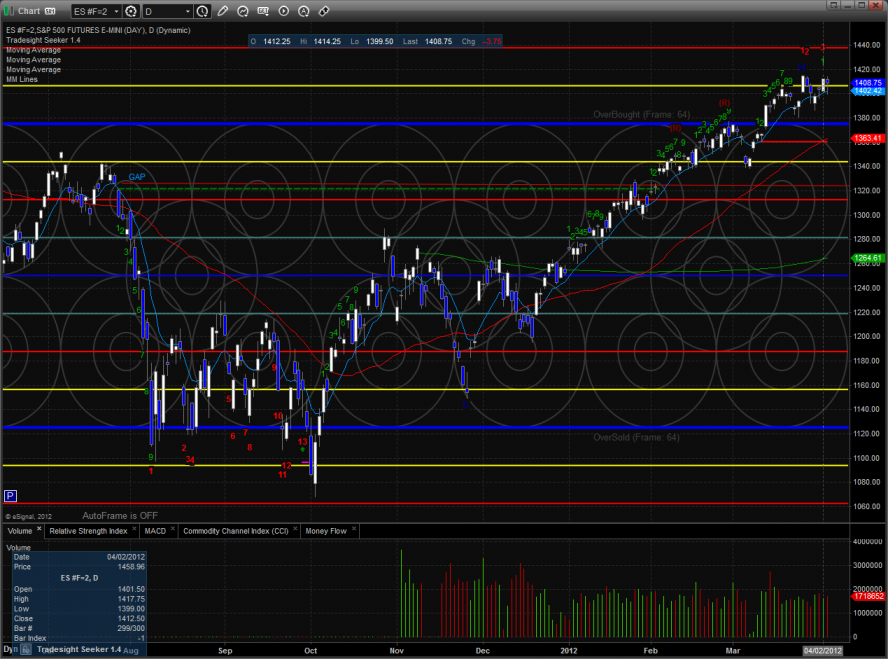Image resolution: width=888 pixels, height=659 pixels.
Task: Click the 04/02/2012 date marker on time axis
Action: (x=825, y=650)
